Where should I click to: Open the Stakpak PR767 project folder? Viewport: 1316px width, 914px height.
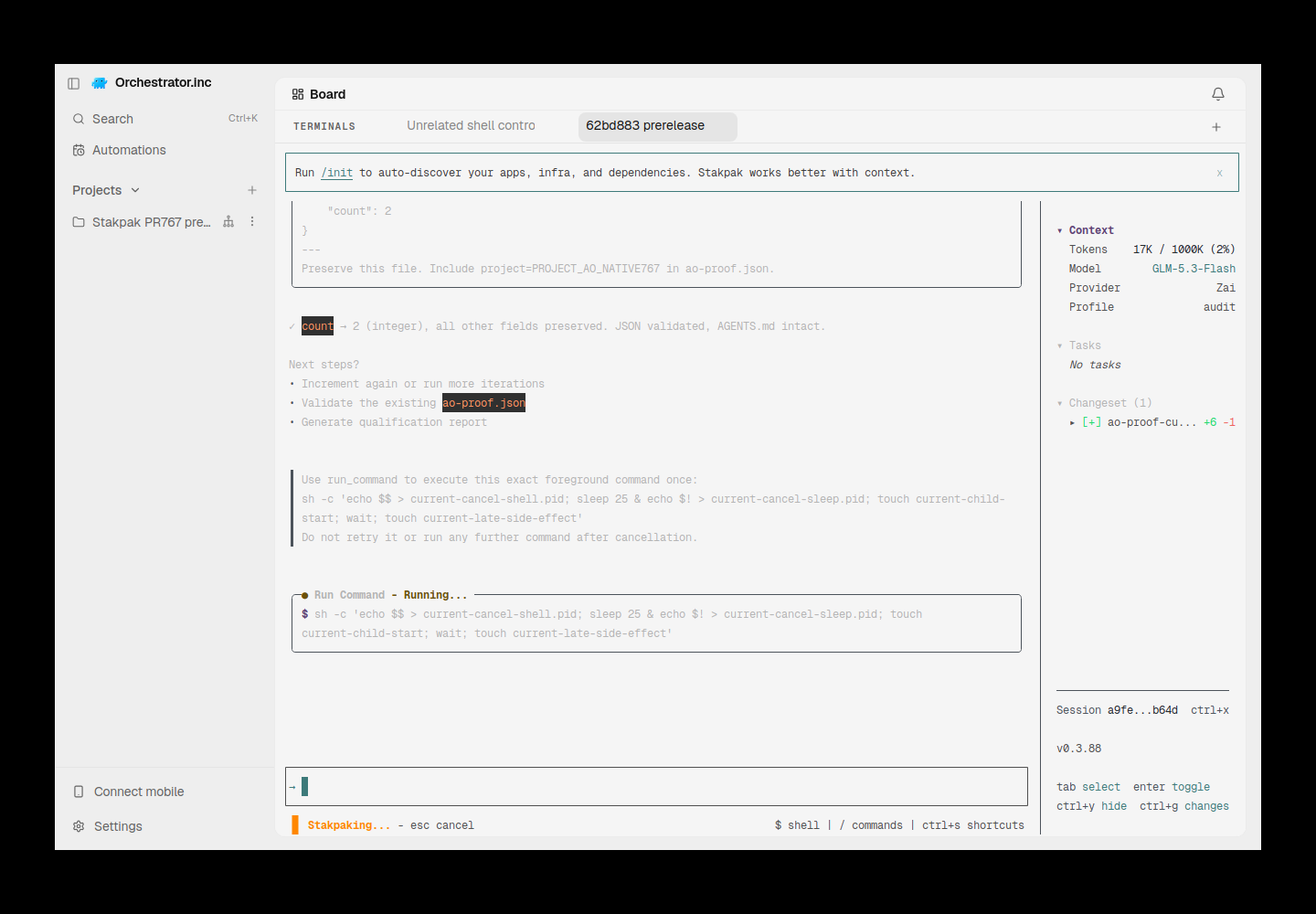click(142, 222)
